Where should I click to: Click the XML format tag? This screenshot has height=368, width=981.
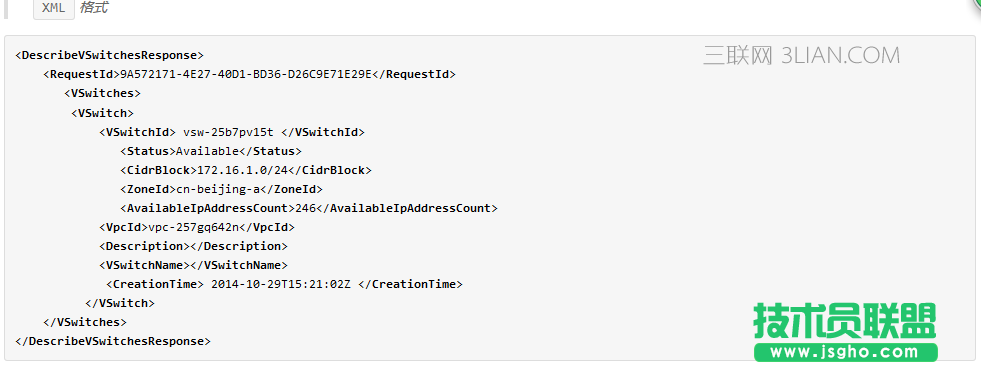tap(53, 9)
